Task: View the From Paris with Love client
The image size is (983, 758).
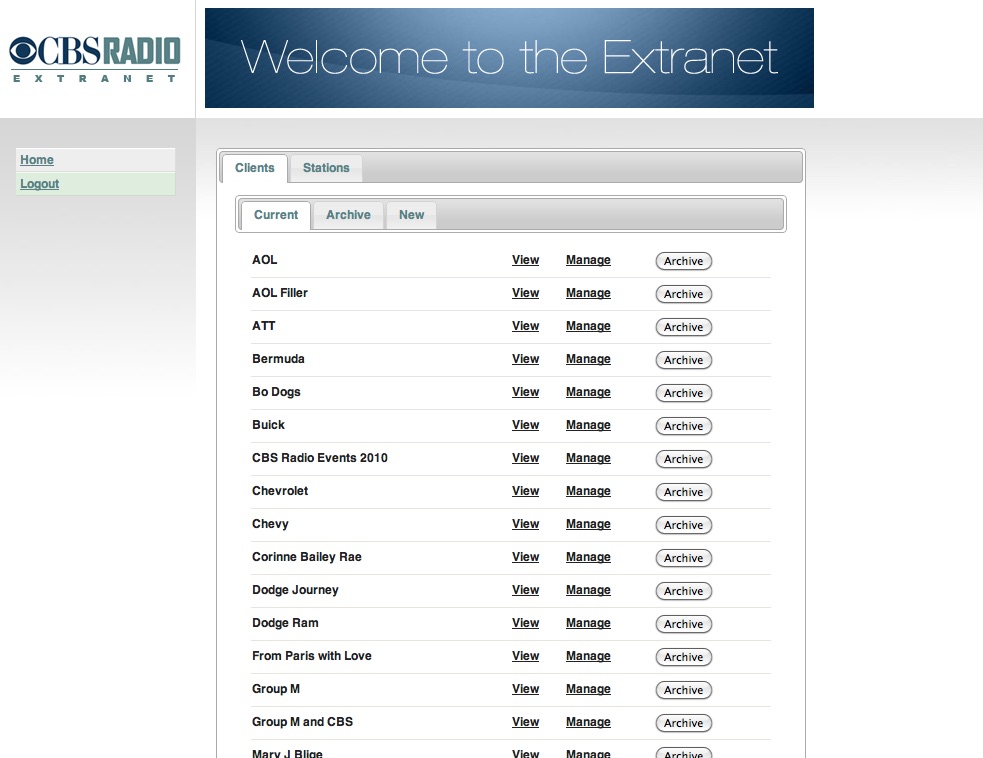Action: tap(525, 656)
